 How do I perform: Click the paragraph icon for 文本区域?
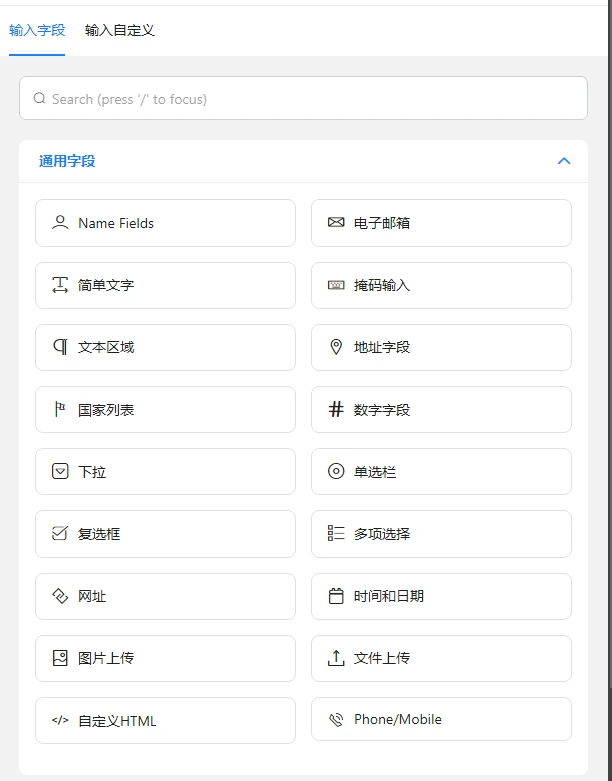[x=60, y=347]
